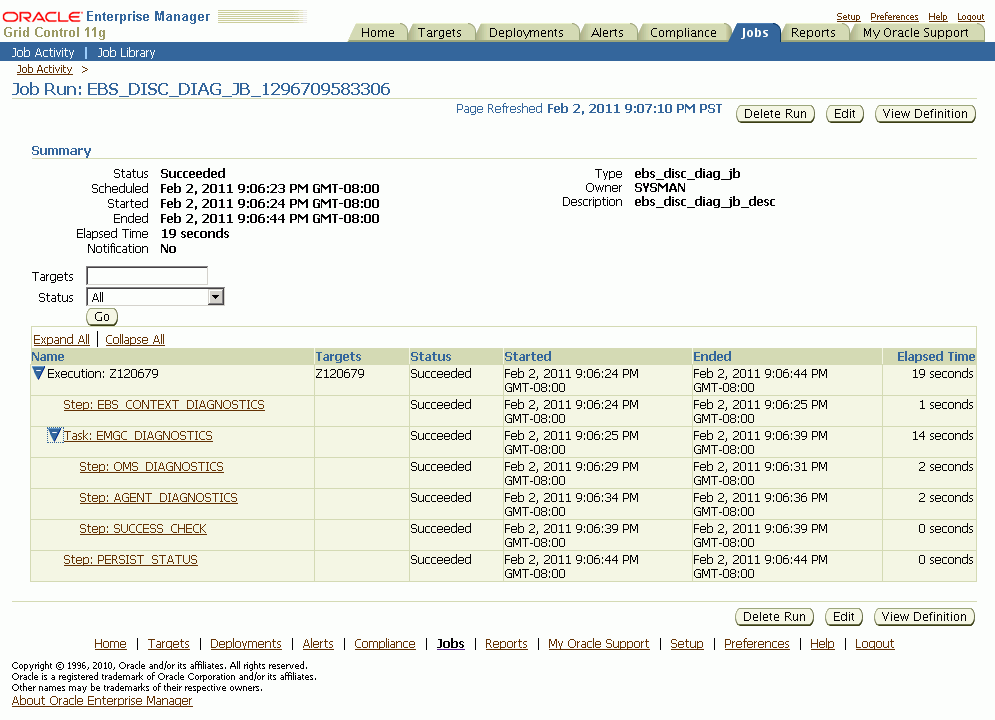Click the Job Activity breadcrumb link

coord(44,69)
